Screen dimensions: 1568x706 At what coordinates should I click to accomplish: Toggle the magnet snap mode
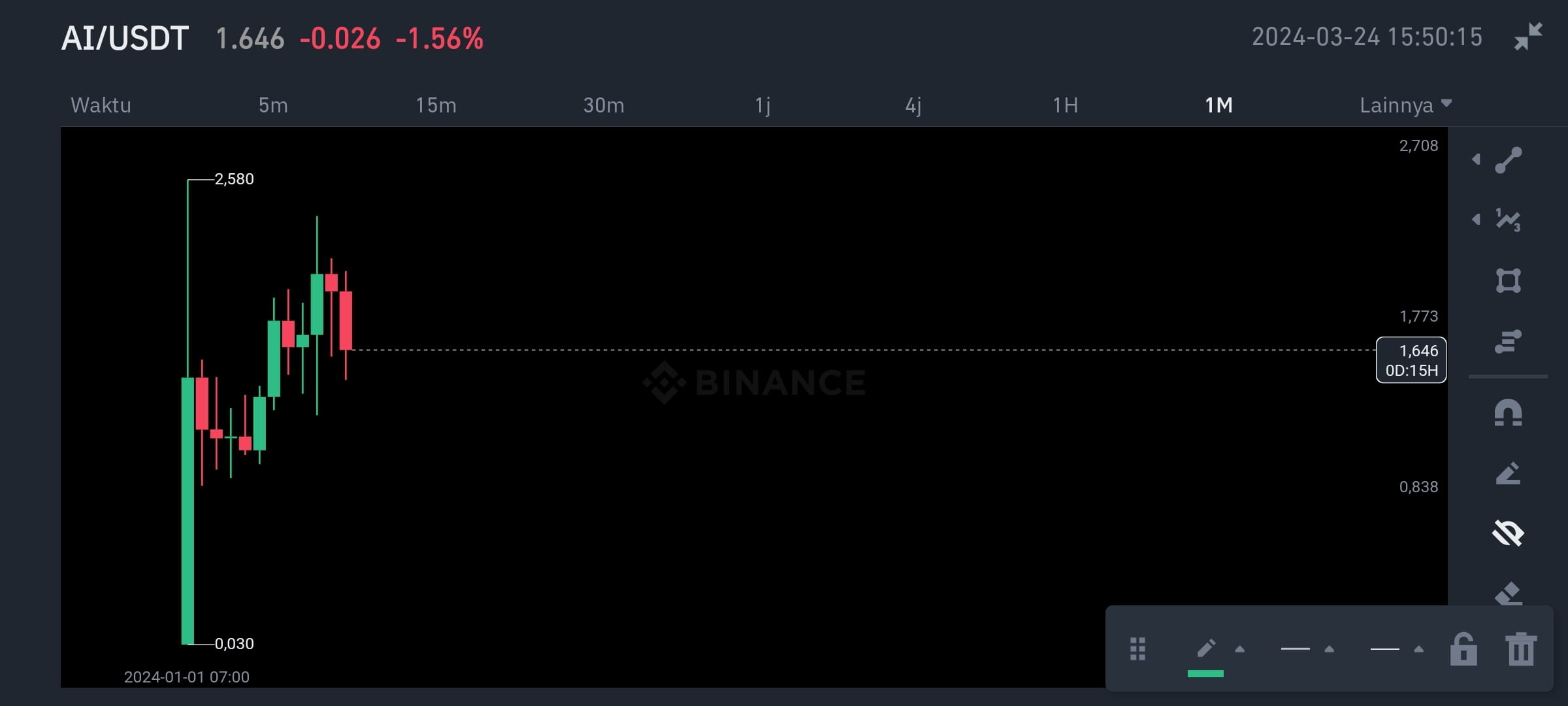pyautogui.click(x=1509, y=413)
